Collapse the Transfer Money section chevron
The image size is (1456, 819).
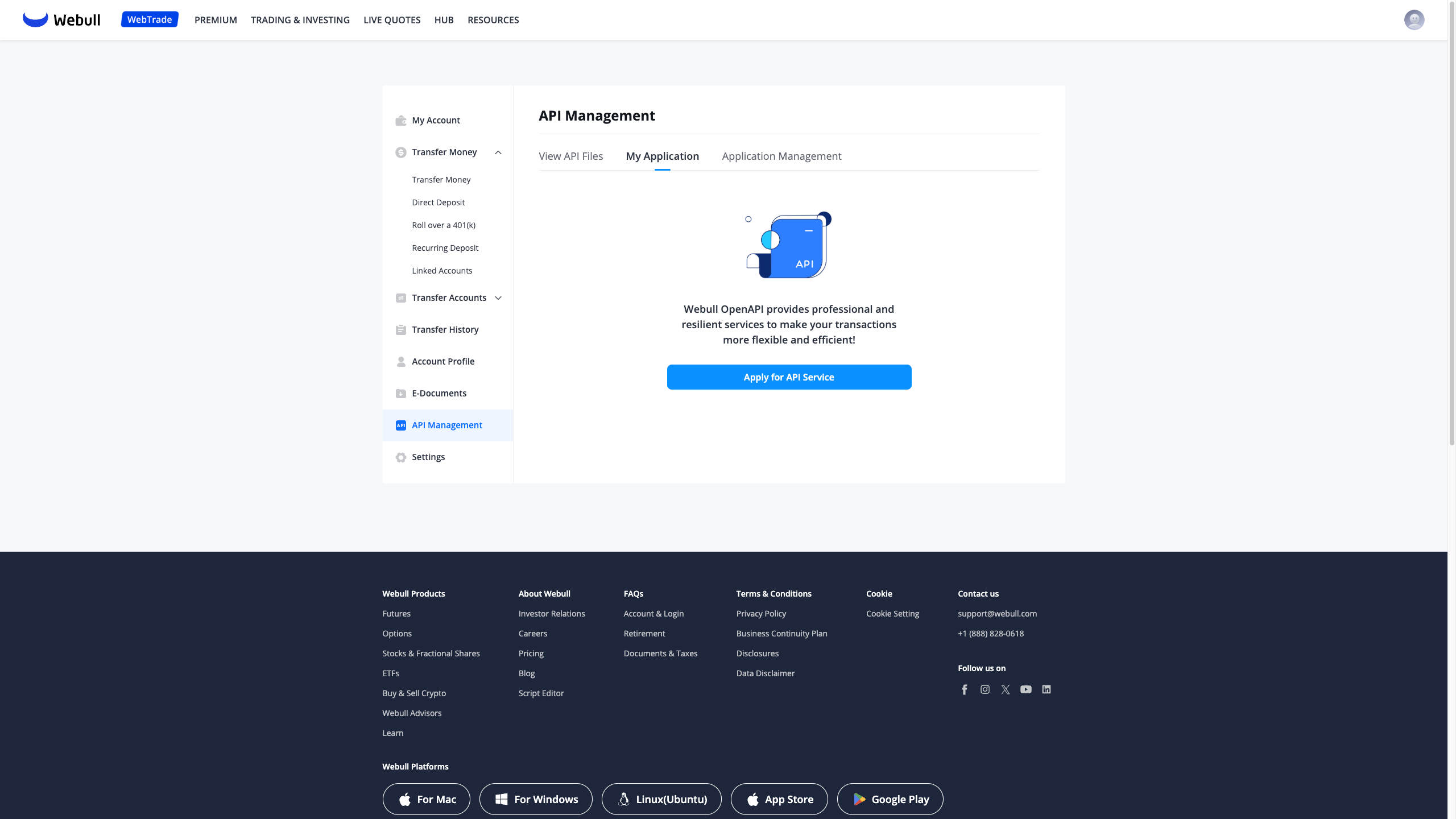498,152
